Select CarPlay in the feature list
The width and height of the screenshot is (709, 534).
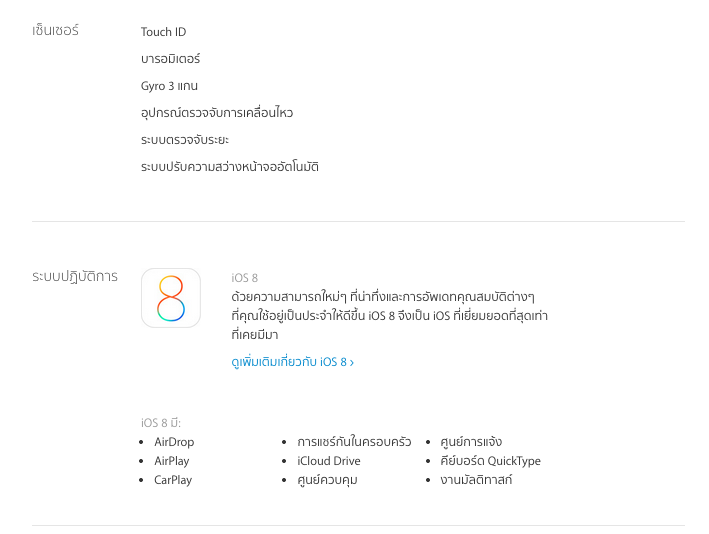point(173,480)
